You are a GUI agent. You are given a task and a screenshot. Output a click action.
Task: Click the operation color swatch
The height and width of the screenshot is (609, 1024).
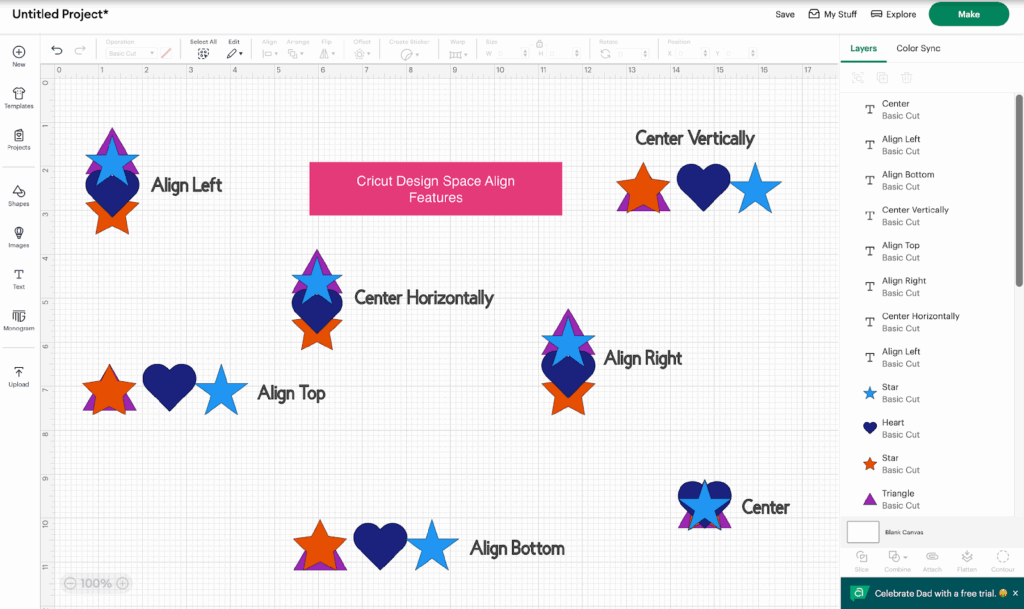pos(166,54)
